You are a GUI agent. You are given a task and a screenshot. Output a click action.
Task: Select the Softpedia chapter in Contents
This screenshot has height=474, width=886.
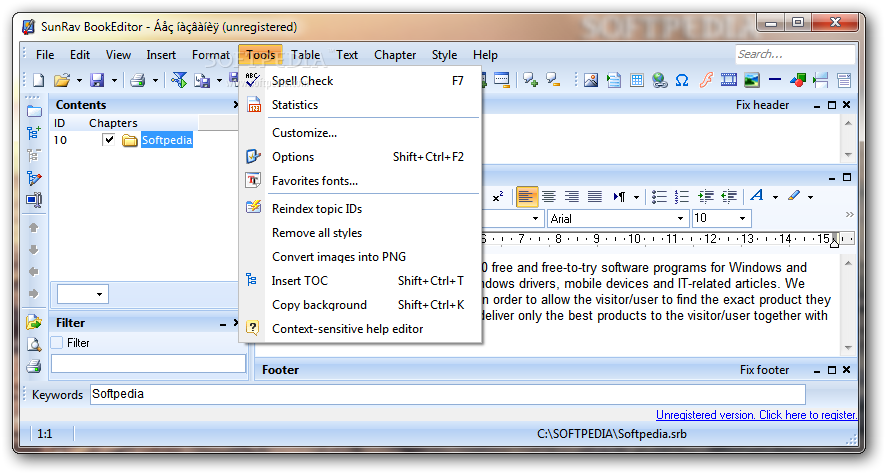pos(167,140)
